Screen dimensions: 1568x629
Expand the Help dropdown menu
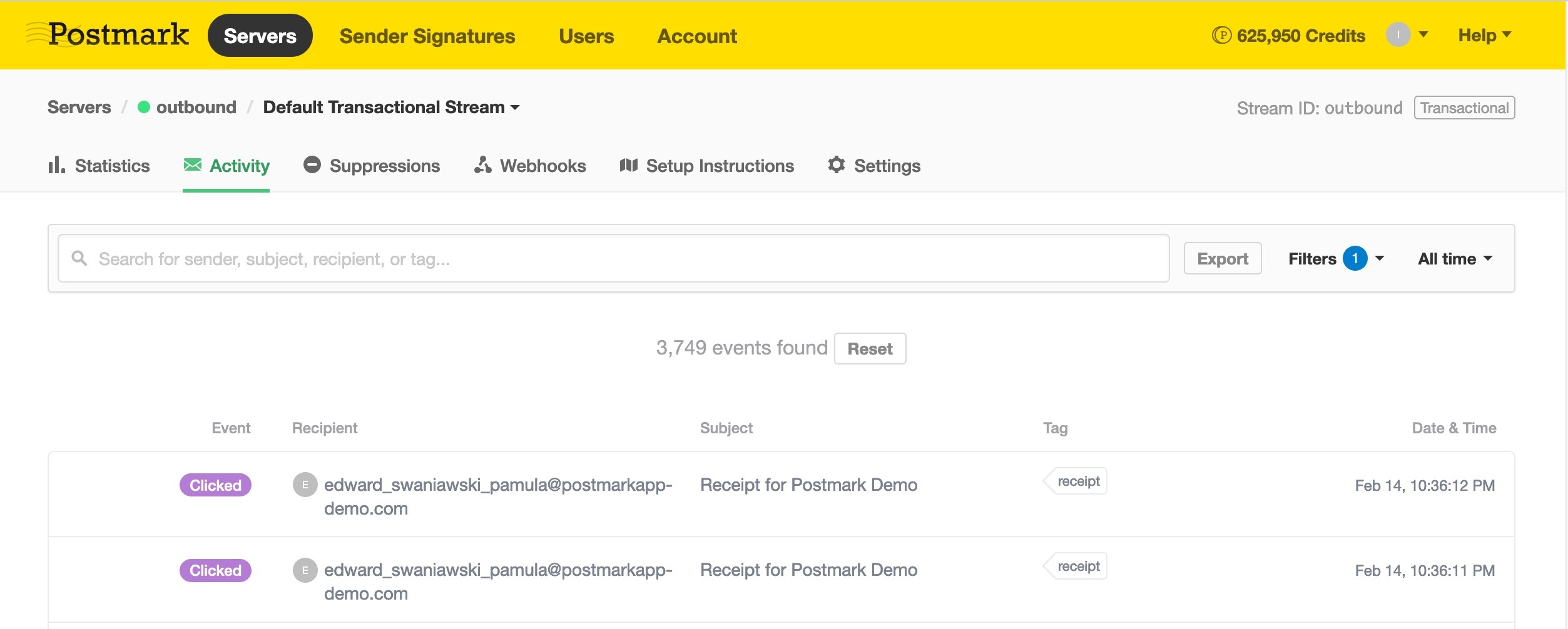[x=1484, y=35]
